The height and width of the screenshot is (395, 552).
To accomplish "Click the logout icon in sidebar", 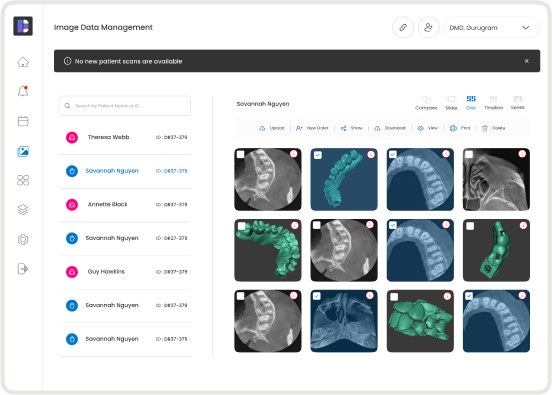I will click(23, 269).
